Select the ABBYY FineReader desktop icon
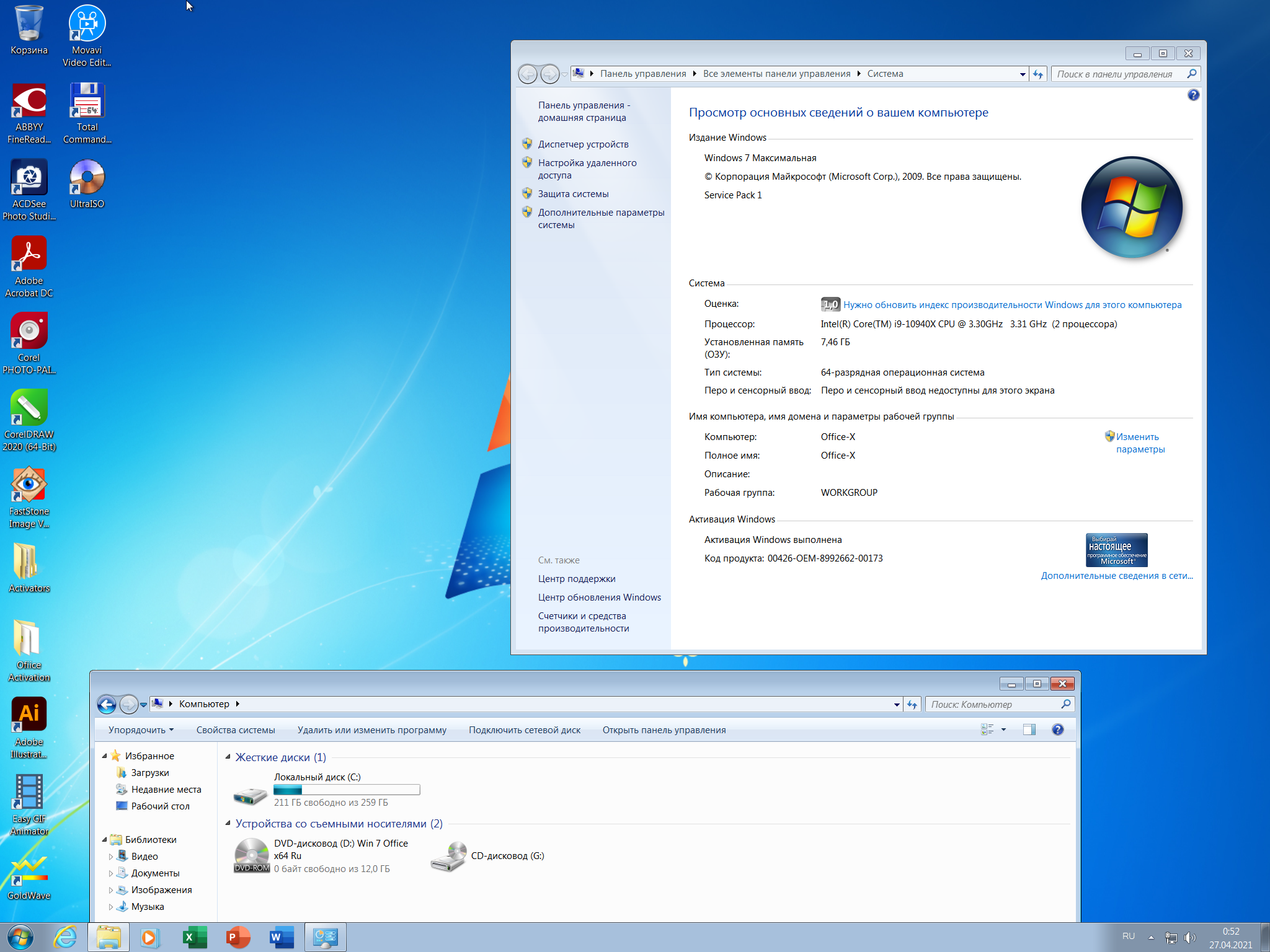Image resolution: width=1270 pixels, height=952 pixels. (x=29, y=113)
